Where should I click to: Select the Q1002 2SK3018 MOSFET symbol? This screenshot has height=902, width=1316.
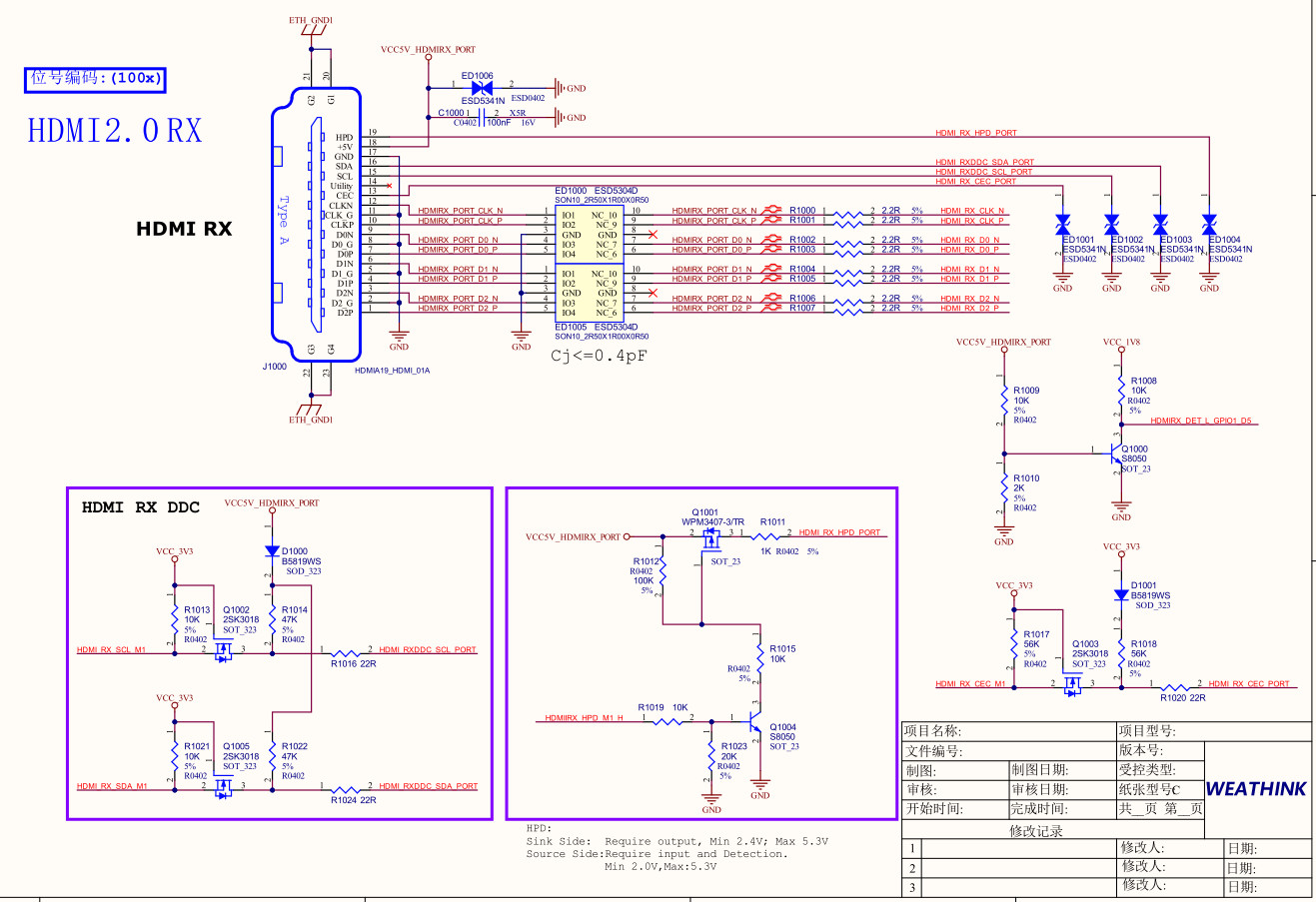coord(223,651)
